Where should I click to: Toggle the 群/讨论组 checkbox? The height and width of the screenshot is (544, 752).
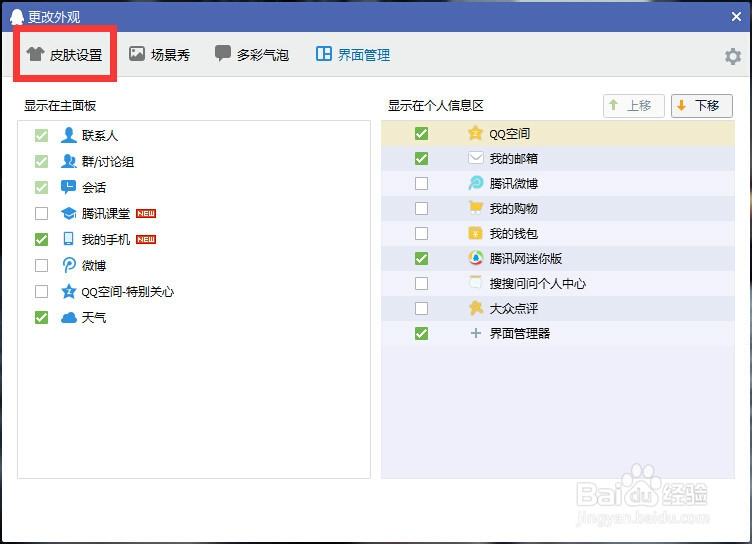tap(42, 162)
